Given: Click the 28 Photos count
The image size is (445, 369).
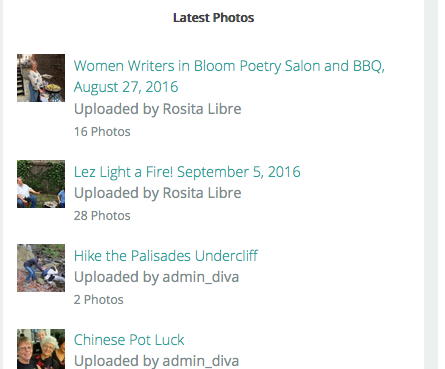Looking at the screenshot, I should tap(102, 216).
